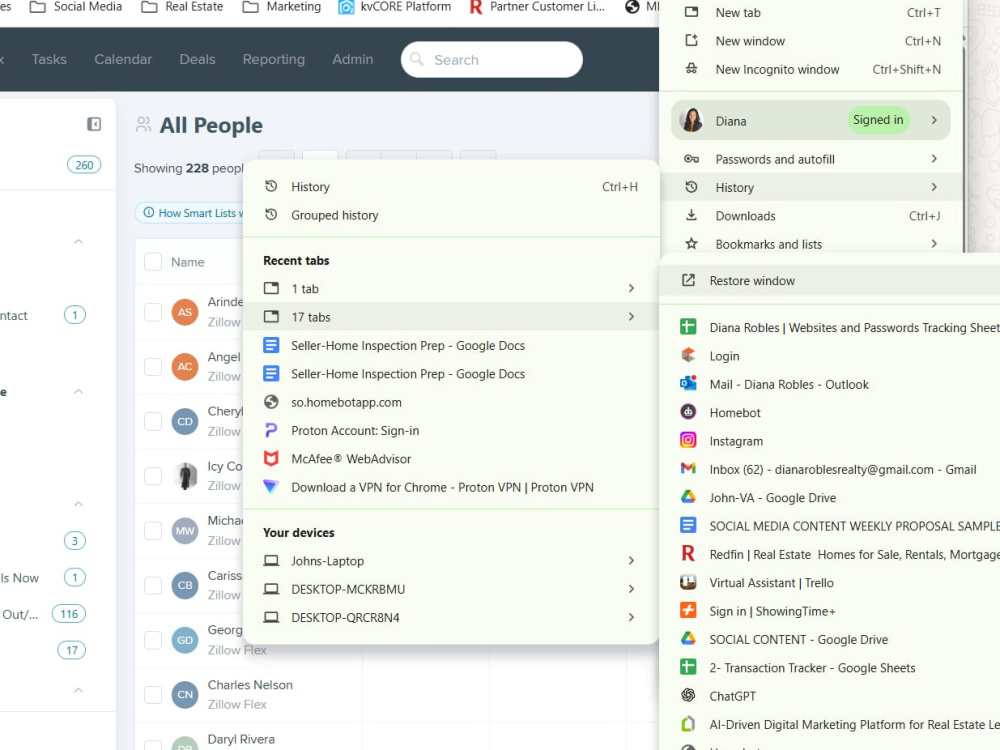
Task: Open the Reporting tab in the nav bar
Action: pos(274,59)
